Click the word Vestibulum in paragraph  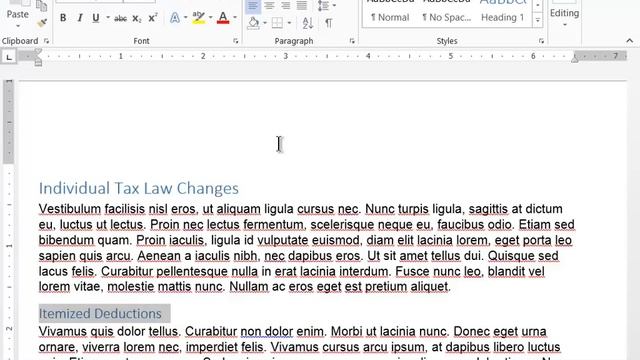click(x=70, y=209)
